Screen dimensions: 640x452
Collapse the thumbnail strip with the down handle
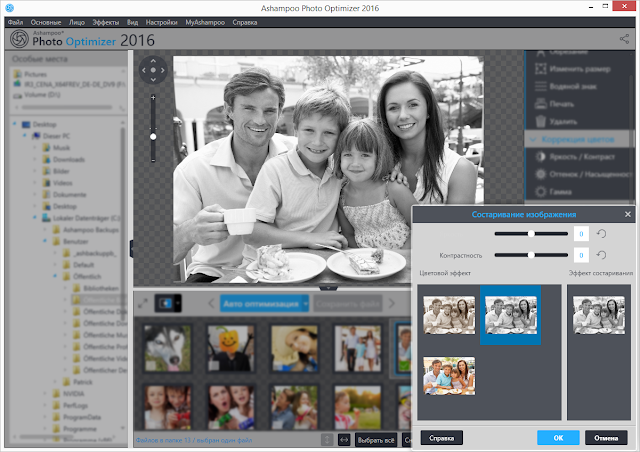329,288
